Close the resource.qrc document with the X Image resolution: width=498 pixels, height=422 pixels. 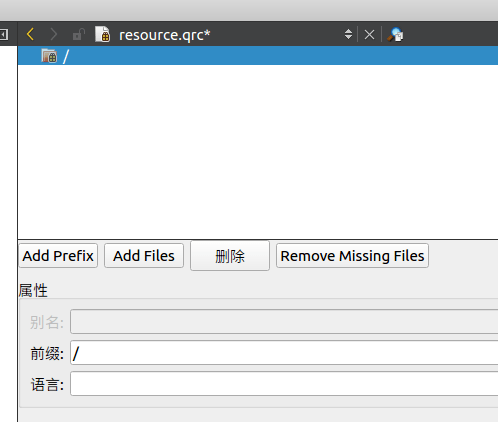click(369, 35)
